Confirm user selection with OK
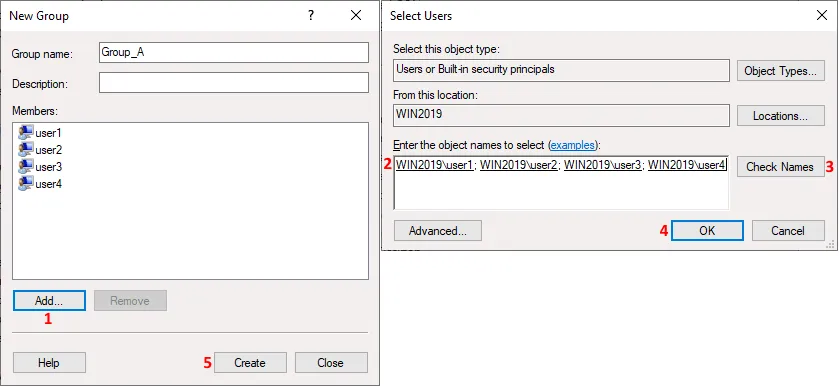The width and height of the screenshot is (839, 387). click(707, 231)
